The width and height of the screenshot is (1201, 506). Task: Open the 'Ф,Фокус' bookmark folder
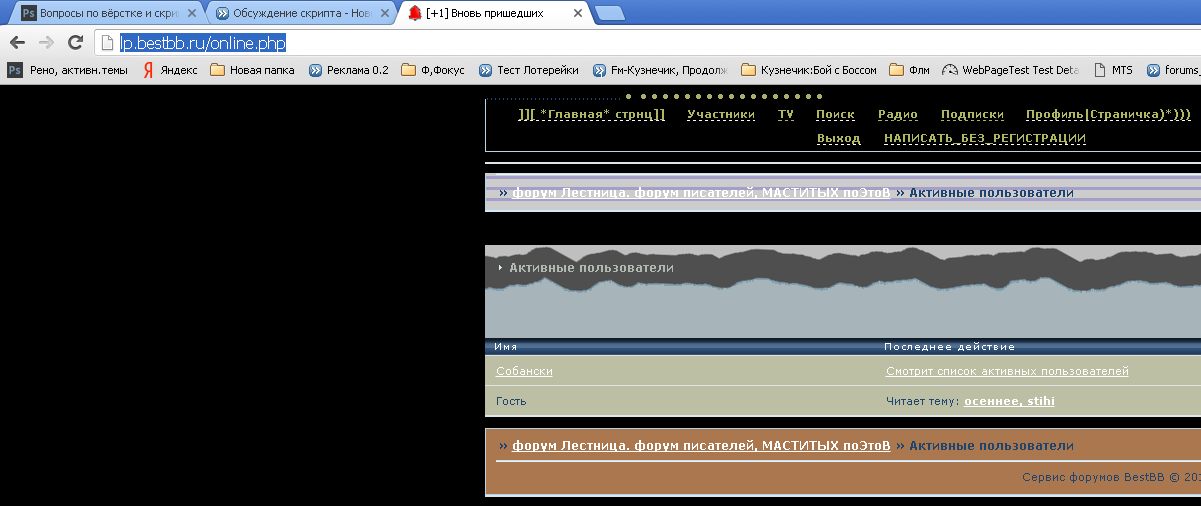point(434,70)
